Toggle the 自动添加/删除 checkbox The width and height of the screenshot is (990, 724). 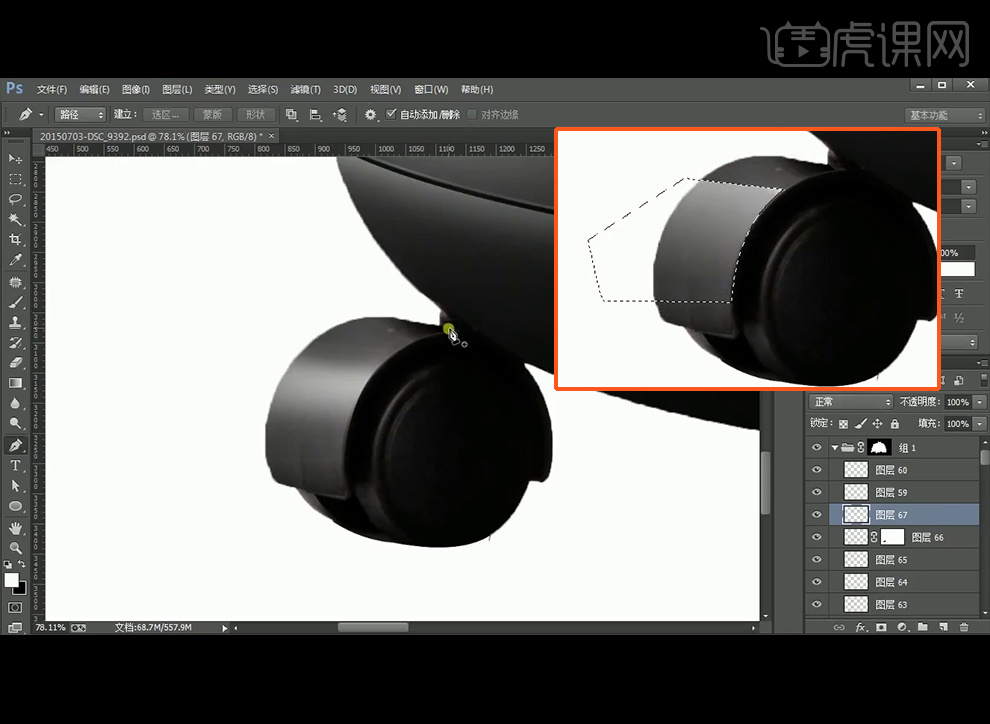(x=391, y=114)
